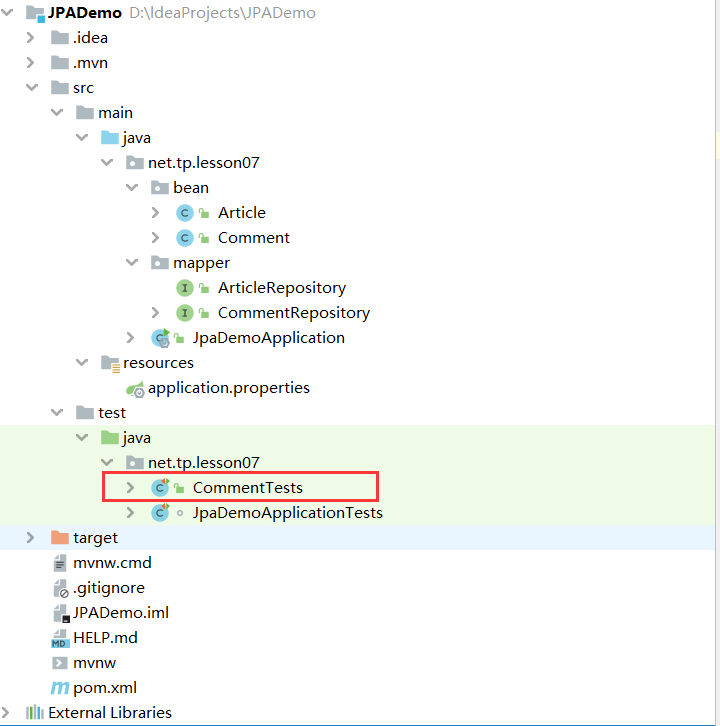The image size is (720, 726).
Task: Click the green java test root icon
Action: coord(110,438)
